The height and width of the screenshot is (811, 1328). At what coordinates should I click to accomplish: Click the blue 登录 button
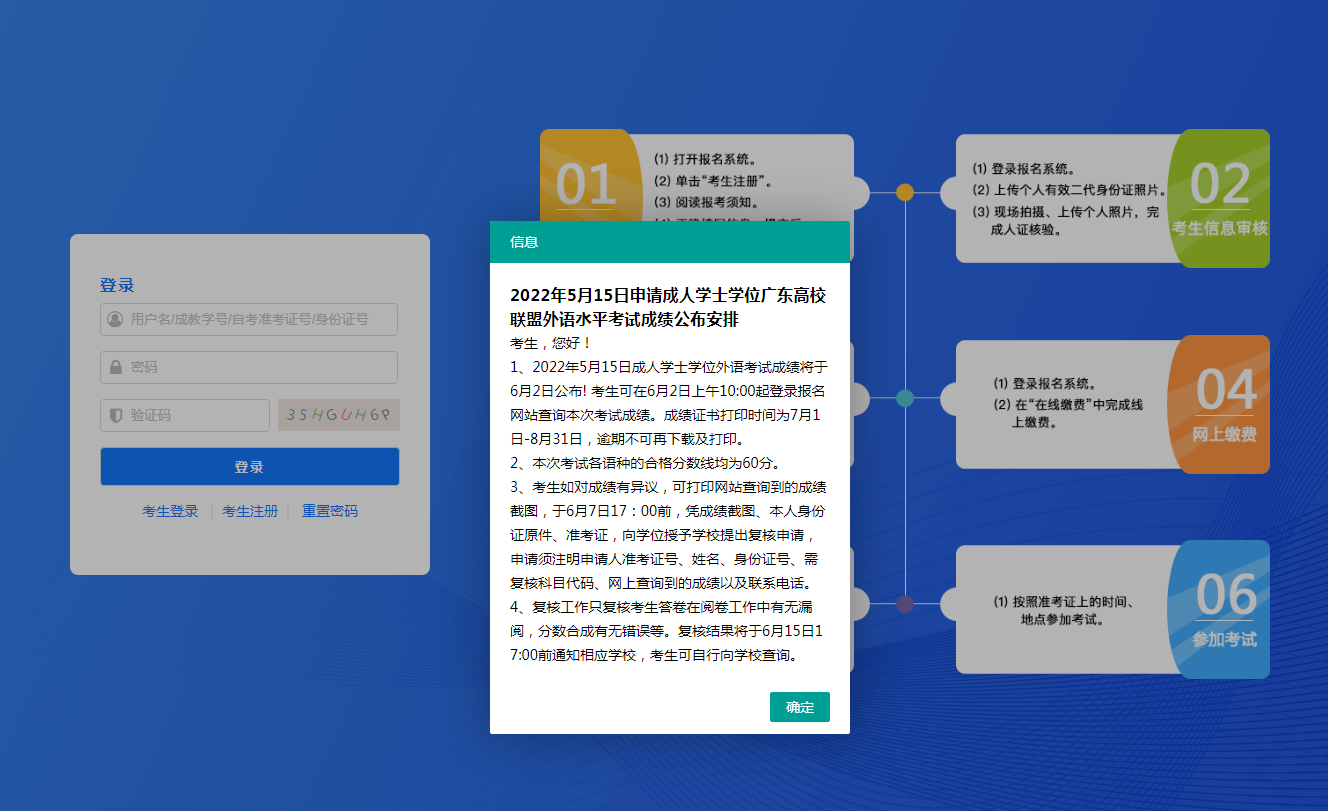[x=250, y=467]
